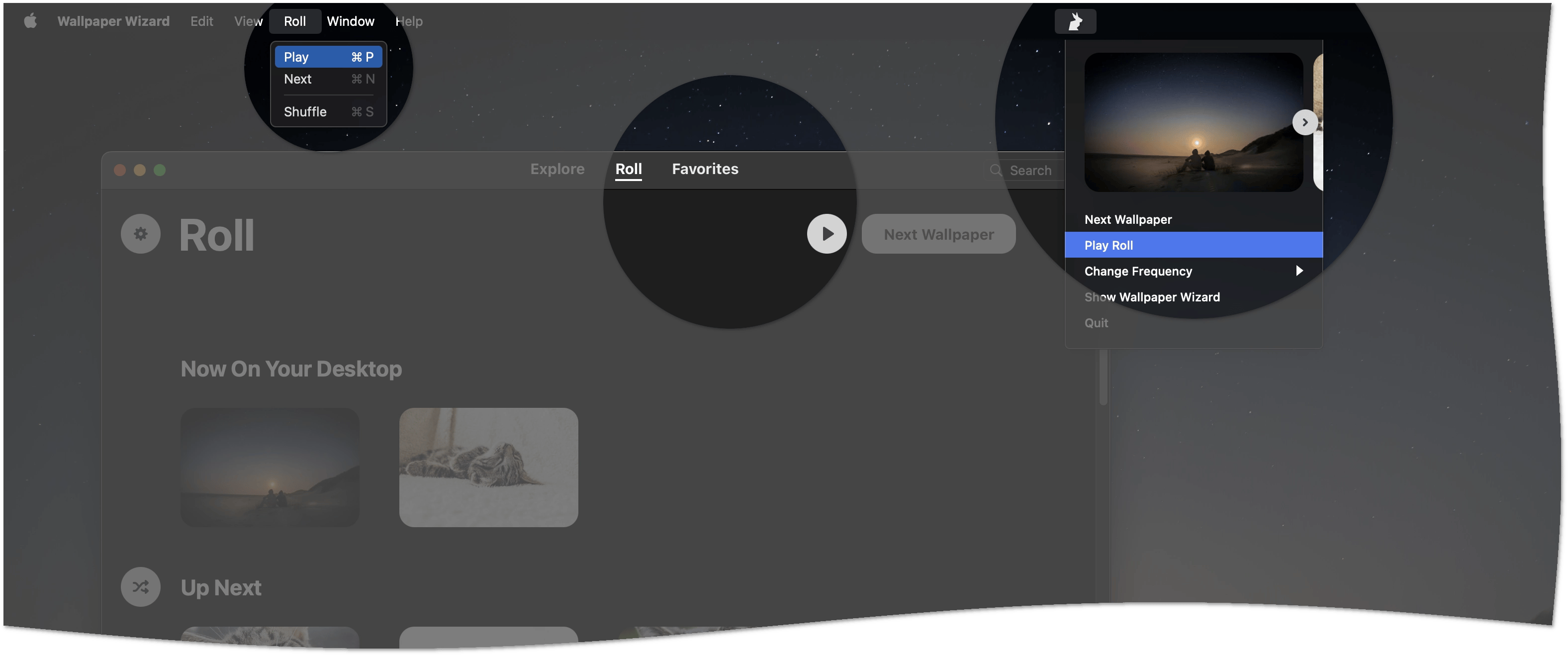This screenshot has width=1568, height=656.
Task: Click the search magnifier icon
Action: tap(996, 171)
